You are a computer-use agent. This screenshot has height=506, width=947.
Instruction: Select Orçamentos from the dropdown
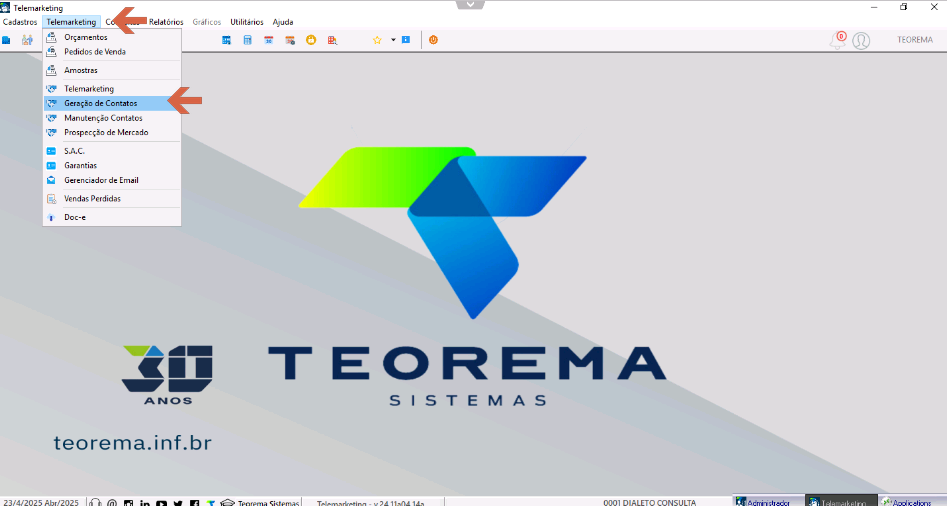[112, 37]
